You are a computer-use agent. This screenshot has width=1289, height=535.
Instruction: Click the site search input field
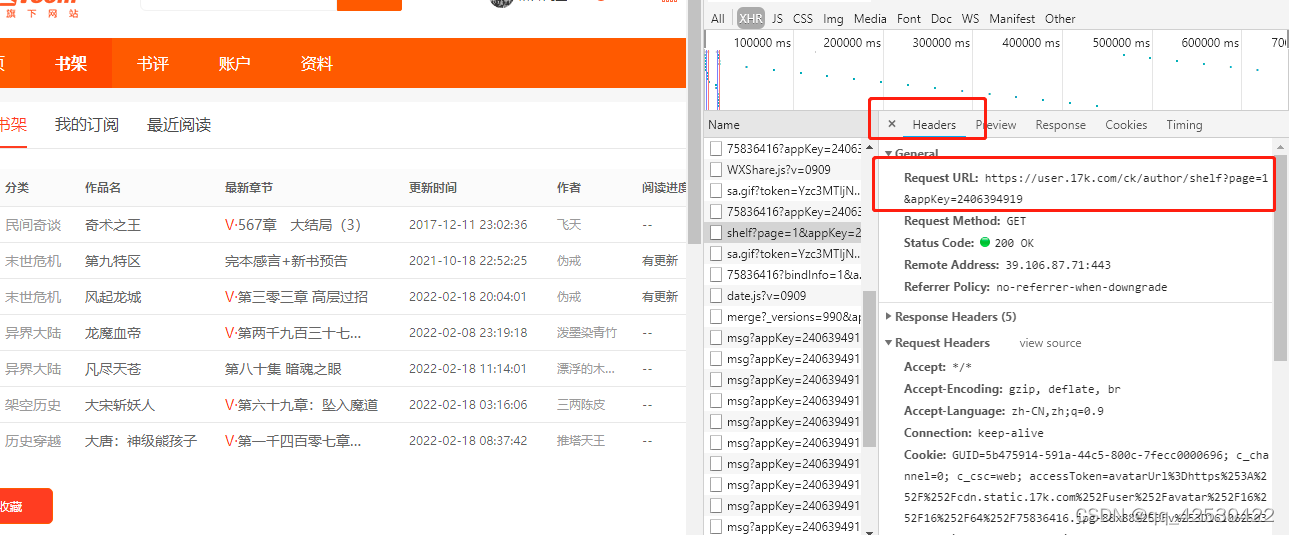click(238, 4)
